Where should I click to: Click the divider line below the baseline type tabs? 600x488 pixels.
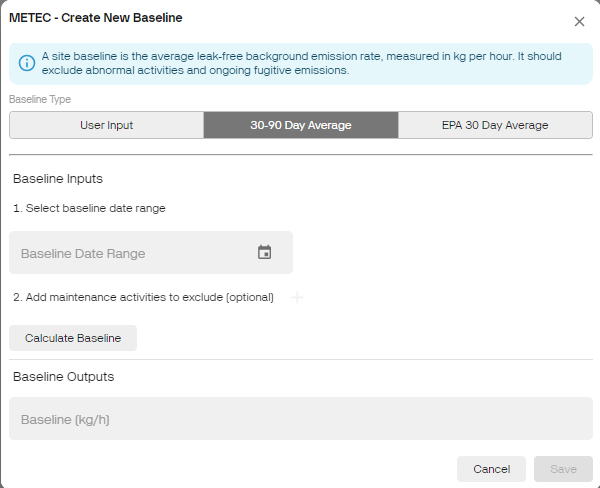pos(300,155)
